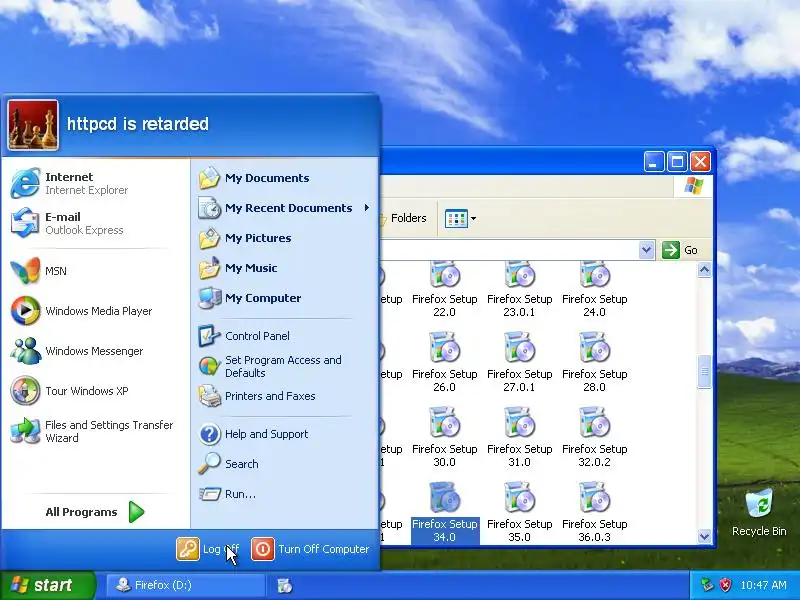This screenshot has width=800, height=600.
Task: Click the Go button
Action: 681,250
